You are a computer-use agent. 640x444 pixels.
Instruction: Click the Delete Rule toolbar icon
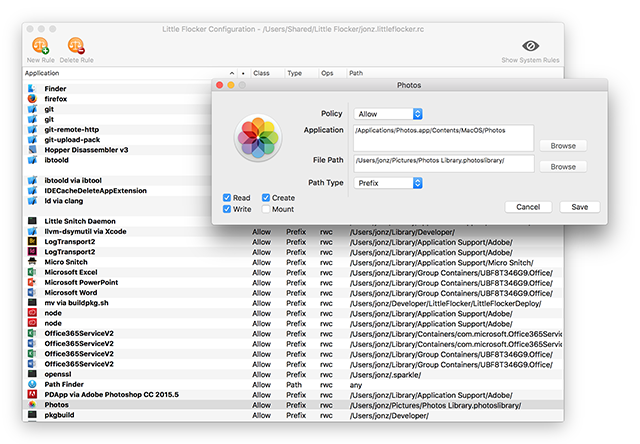pyautogui.click(x=76, y=46)
